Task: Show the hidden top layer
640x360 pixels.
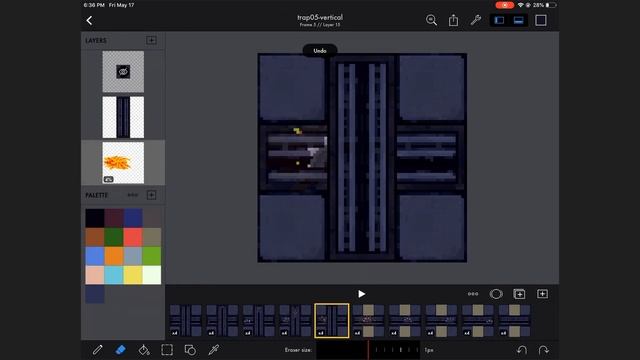Action: coord(123,72)
